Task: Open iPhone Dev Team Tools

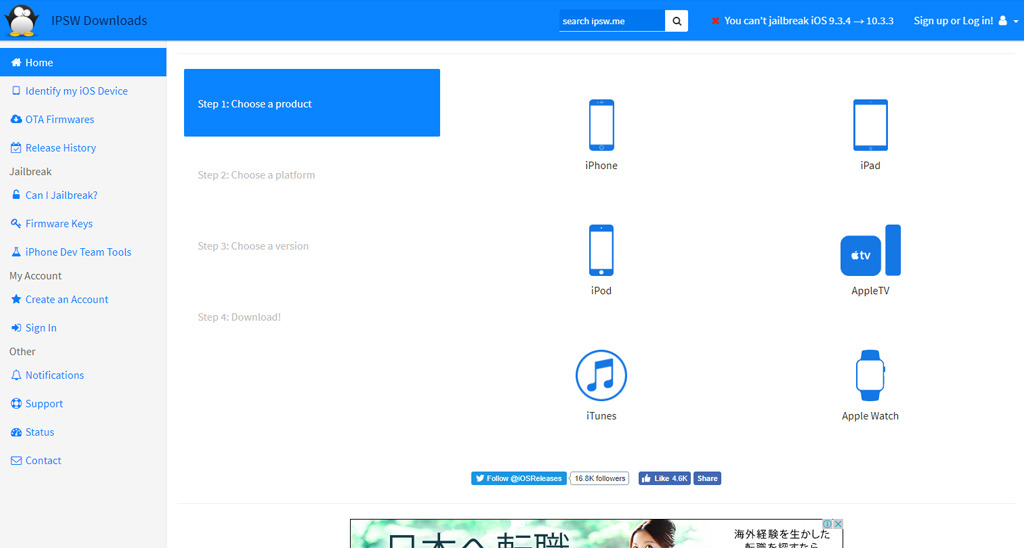Action: point(78,251)
